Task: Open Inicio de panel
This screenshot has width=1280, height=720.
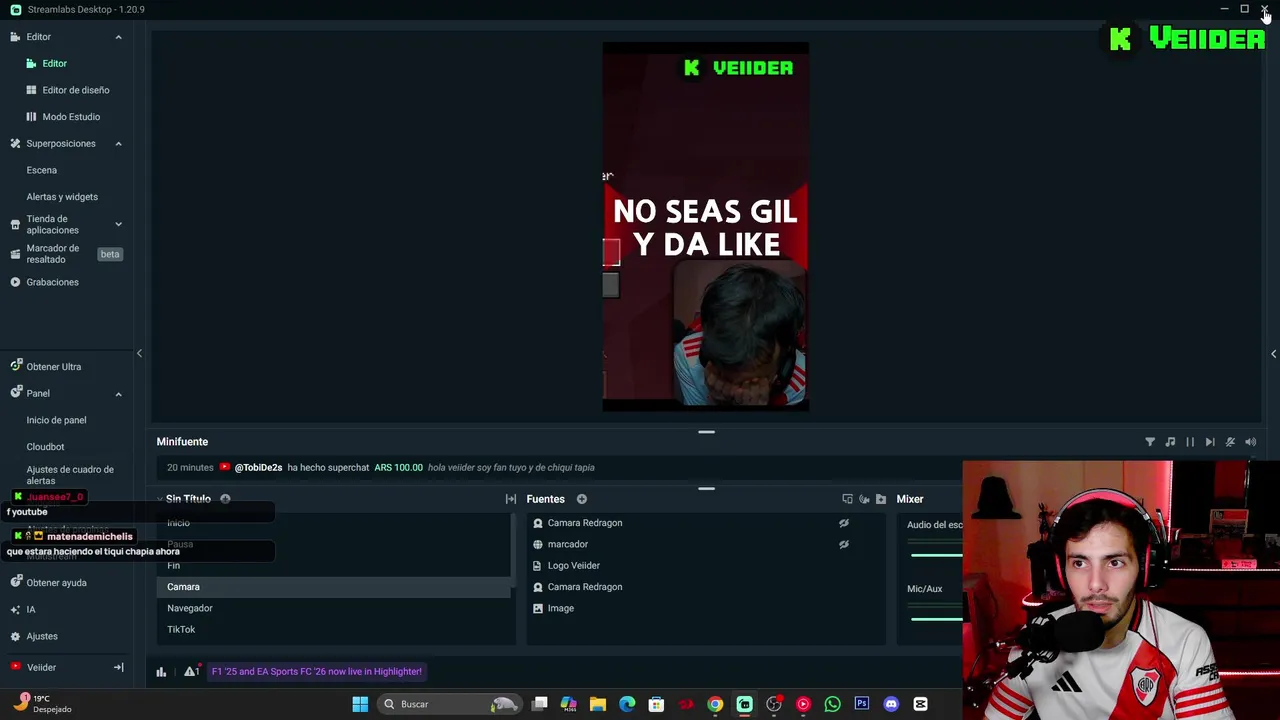Action: (x=56, y=420)
